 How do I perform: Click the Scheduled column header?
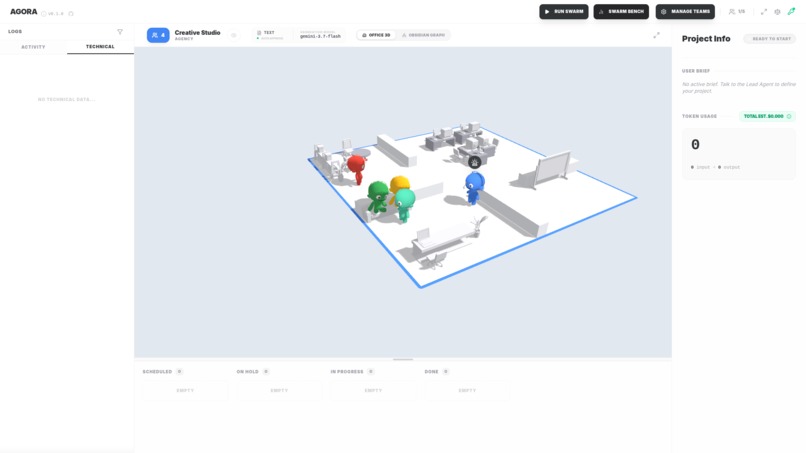[x=157, y=371]
